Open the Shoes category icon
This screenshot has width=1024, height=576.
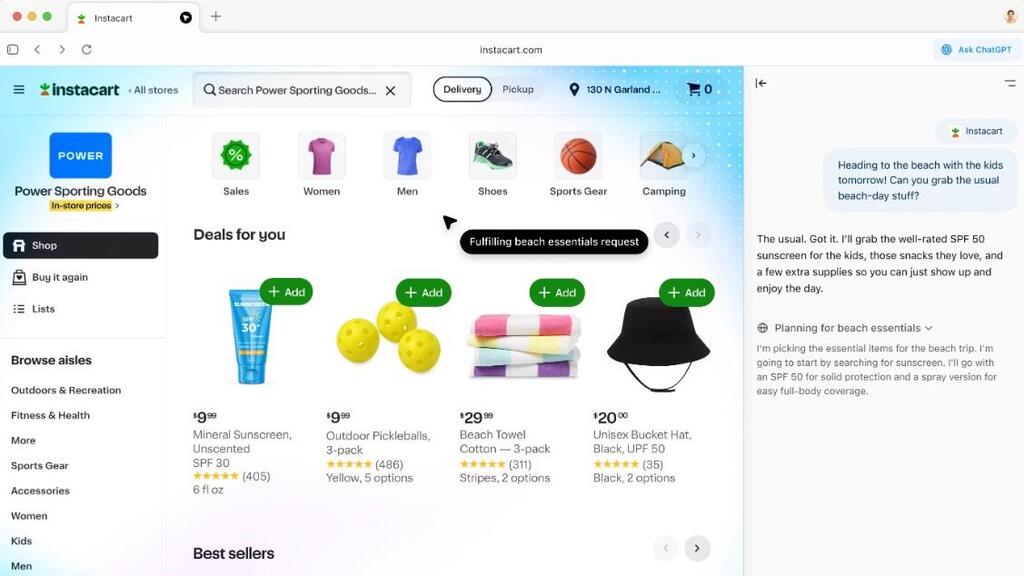point(492,155)
